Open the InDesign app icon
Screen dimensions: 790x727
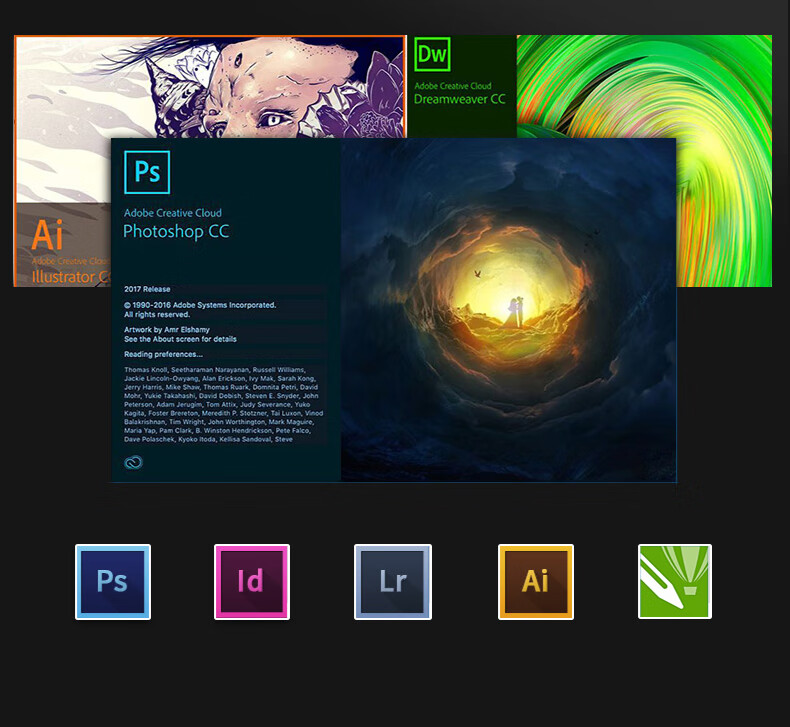252,582
